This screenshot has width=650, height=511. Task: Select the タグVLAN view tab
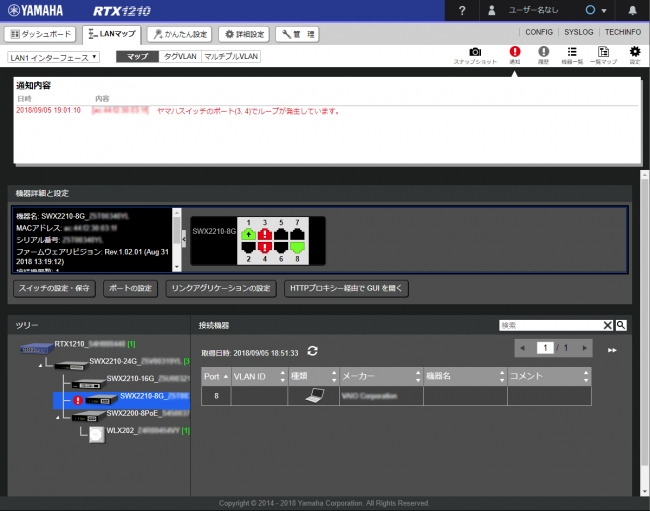[x=180, y=56]
